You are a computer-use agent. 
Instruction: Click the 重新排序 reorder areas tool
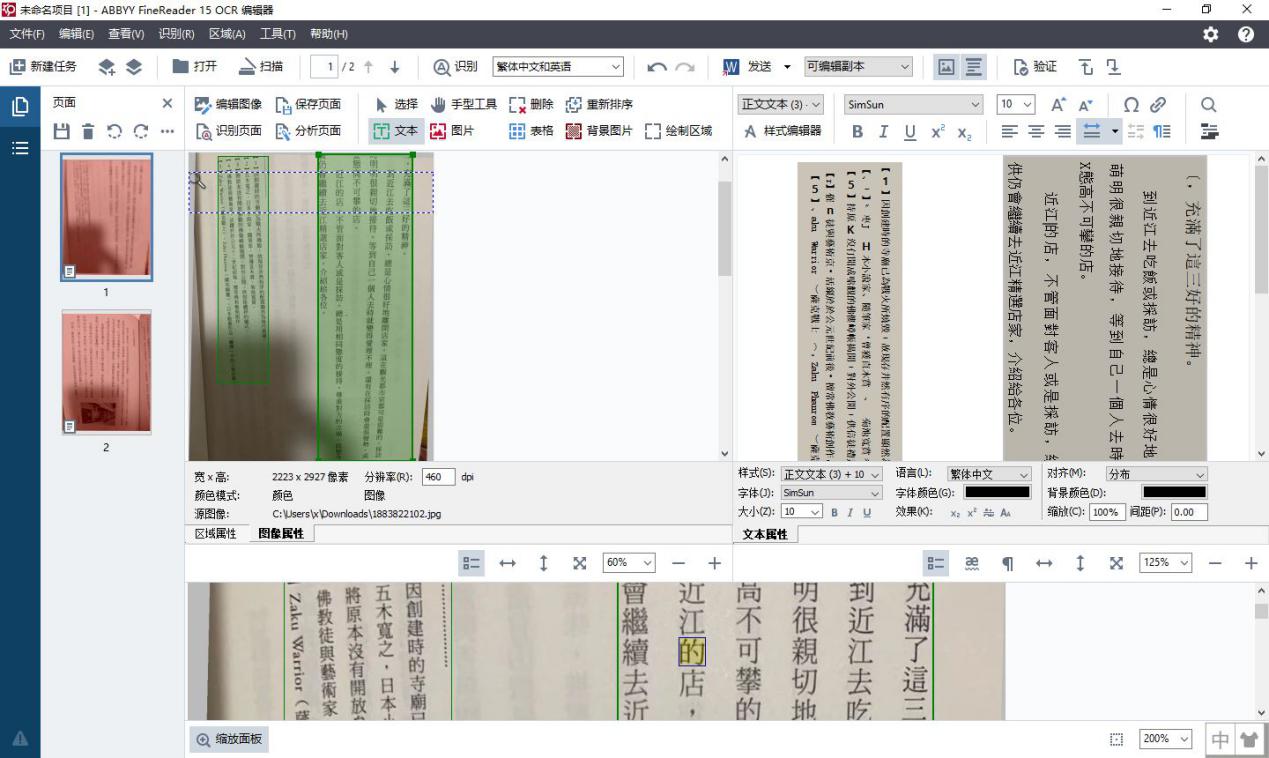click(x=599, y=104)
